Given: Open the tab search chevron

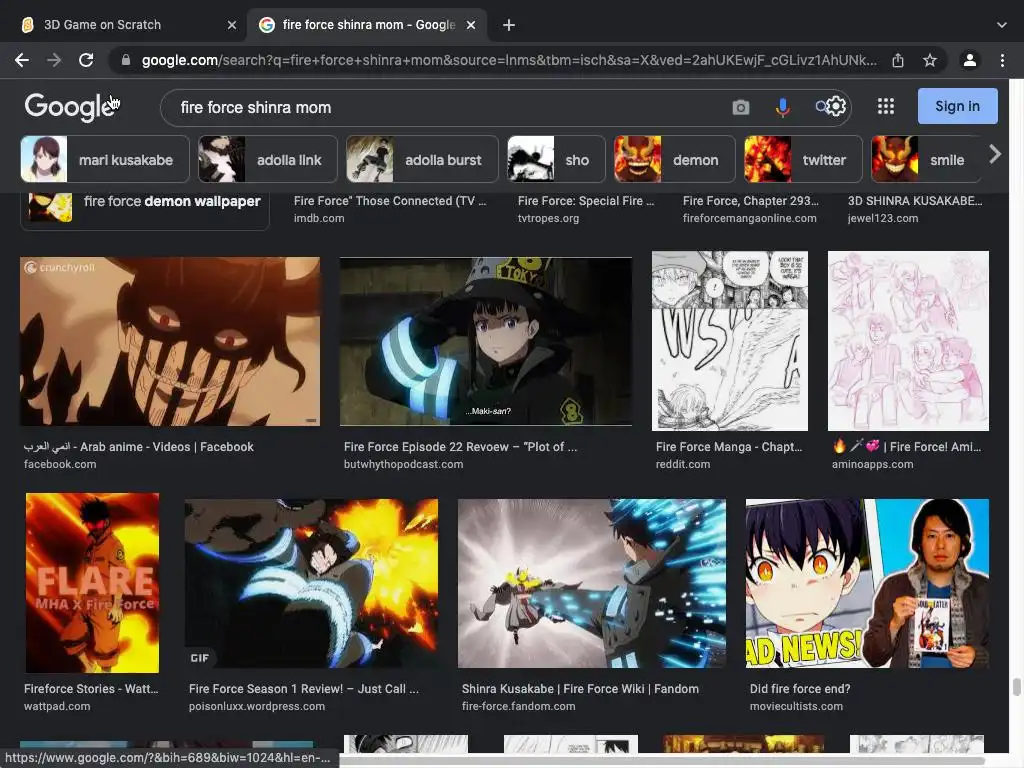Looking at the screenshot, I should click(1002, 25).
